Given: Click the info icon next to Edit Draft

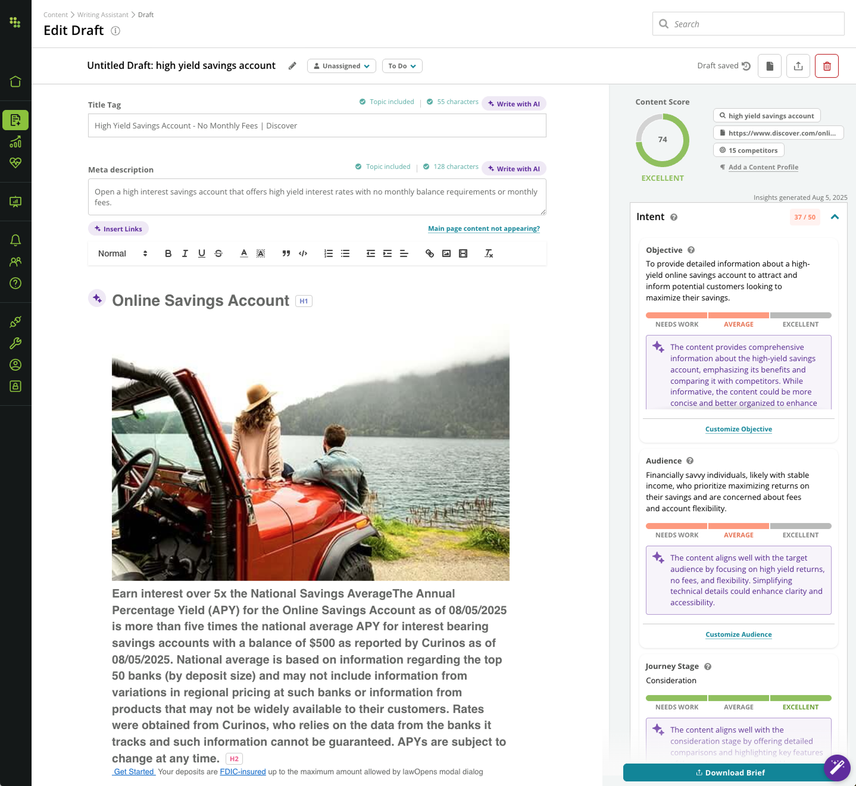Looking at the screenshot, I should click(116, 31).
